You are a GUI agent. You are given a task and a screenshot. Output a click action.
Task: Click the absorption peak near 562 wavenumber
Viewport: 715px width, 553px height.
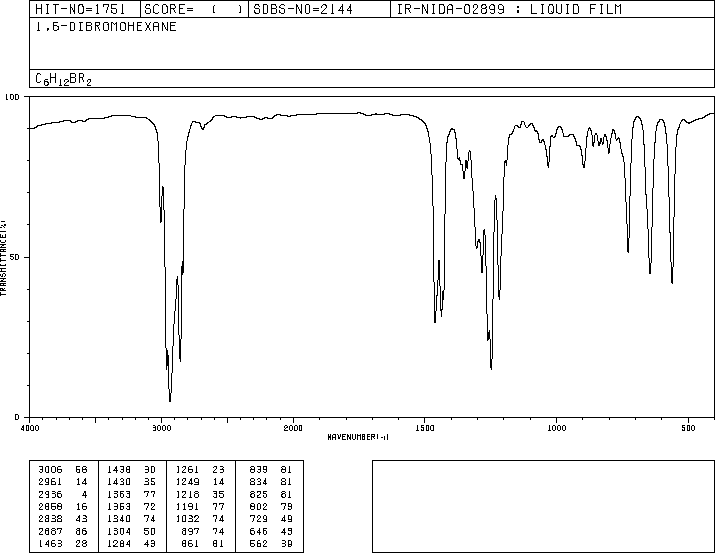click(672, 282)
